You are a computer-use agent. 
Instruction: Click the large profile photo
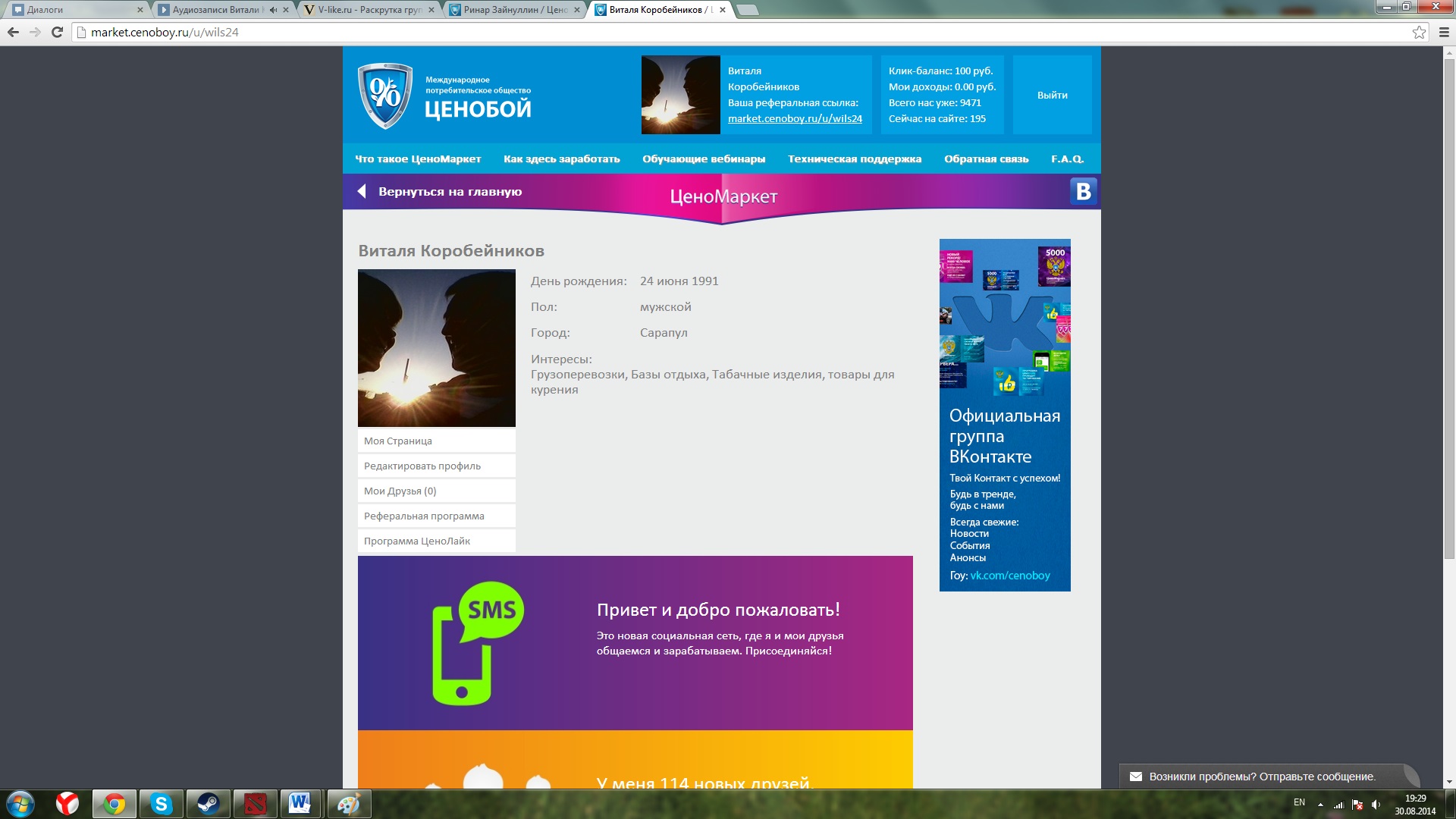click(x=437, y=348)
